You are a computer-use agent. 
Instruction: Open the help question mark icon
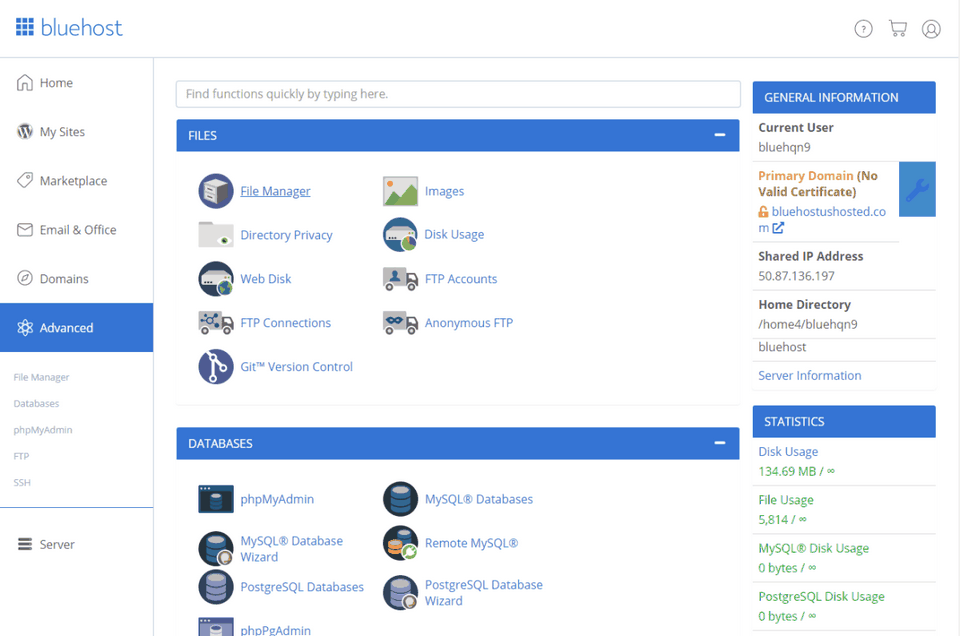[863, 29]
